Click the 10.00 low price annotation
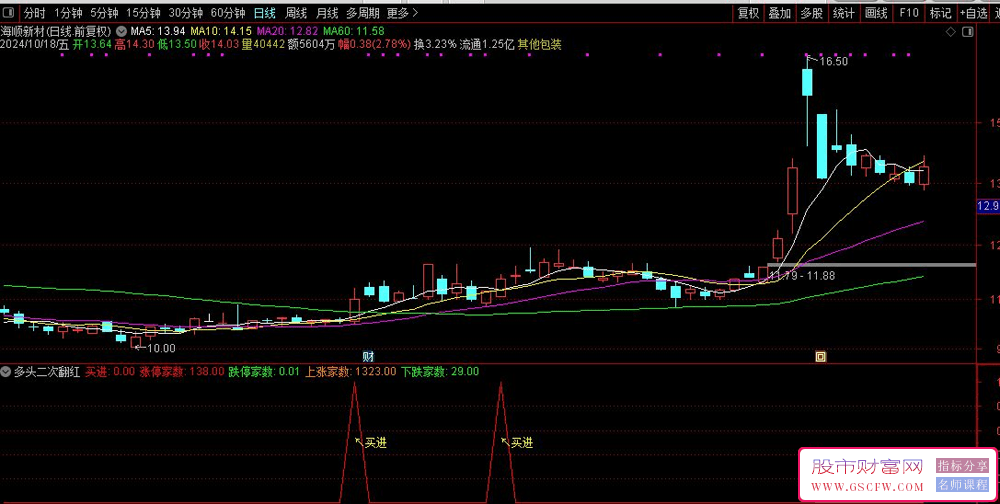The width and height of the screenshot is (1000, 504). coord(161,348)
